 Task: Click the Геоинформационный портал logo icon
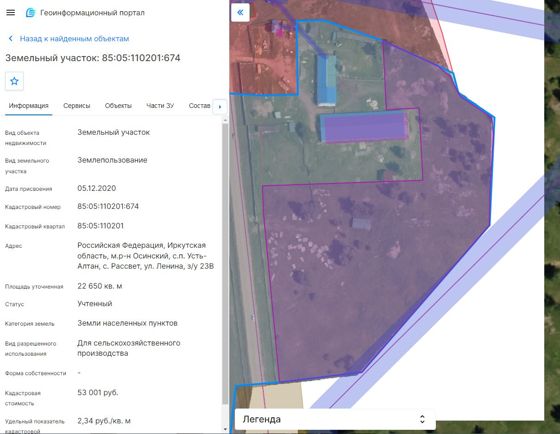pyautogui.click(x=31, y=13)
